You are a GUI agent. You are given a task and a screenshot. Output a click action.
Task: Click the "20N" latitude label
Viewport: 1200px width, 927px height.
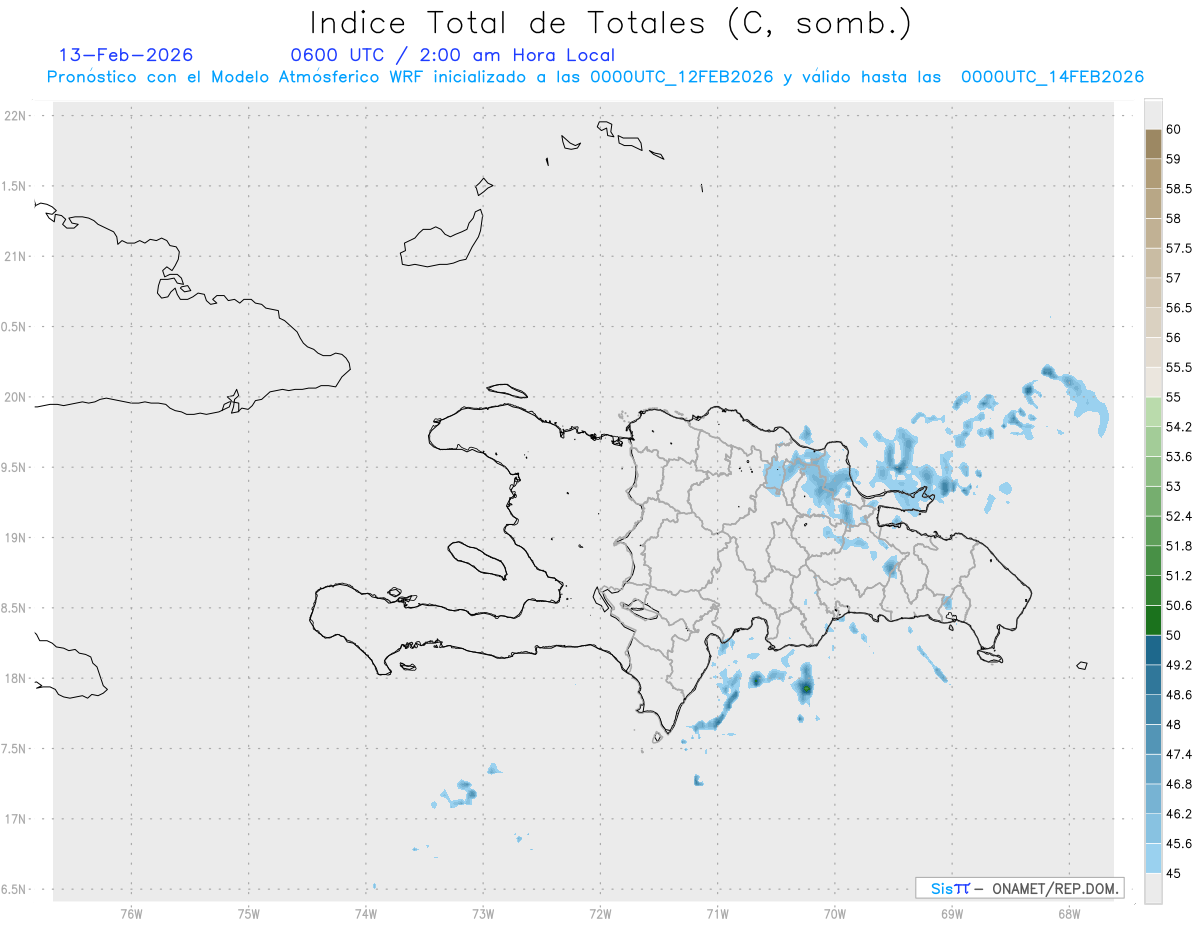16,397
